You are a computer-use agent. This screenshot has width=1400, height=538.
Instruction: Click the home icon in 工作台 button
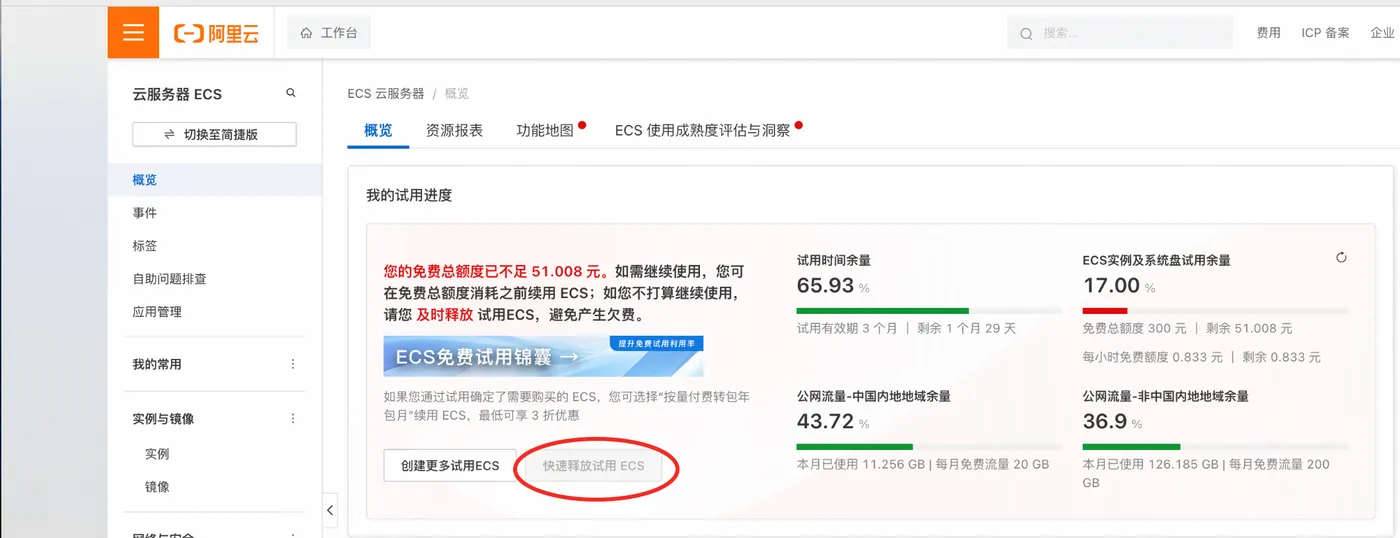point(306,33)
